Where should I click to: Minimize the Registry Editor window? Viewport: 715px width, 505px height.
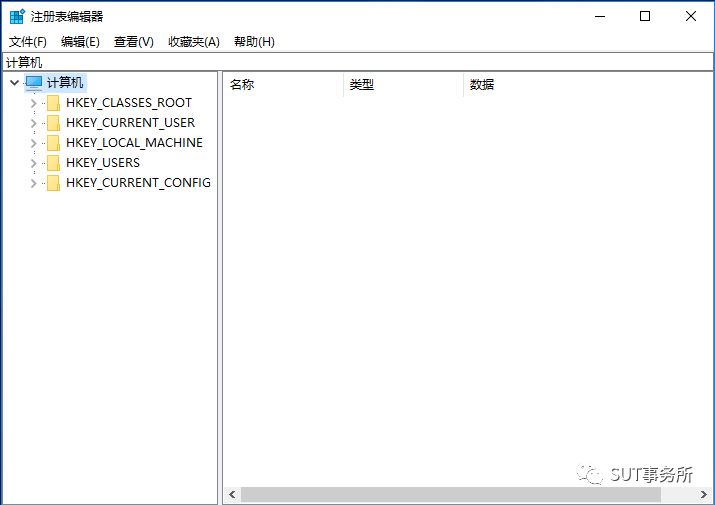click(600, 16)
